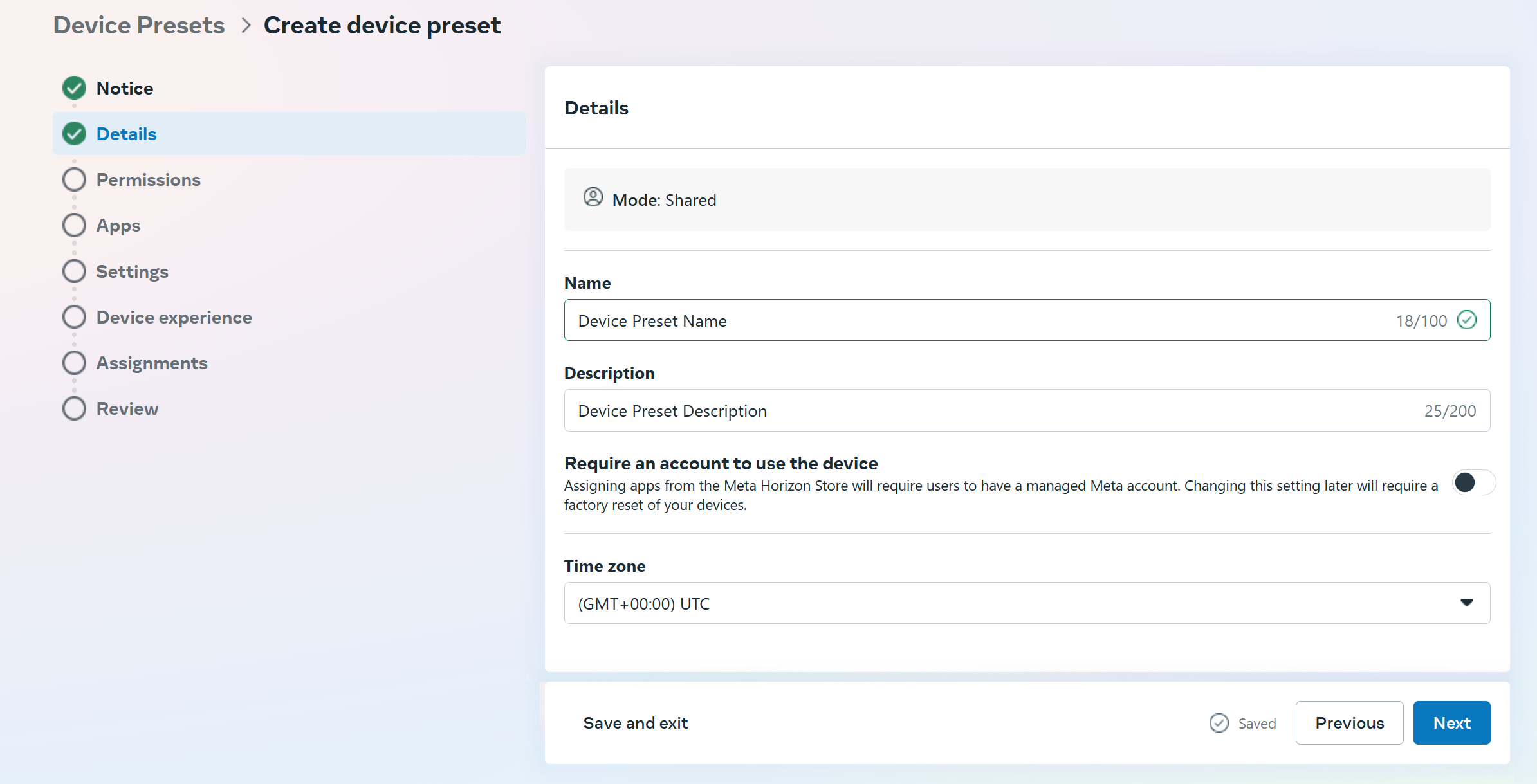Click Save and exit
The width and height of the screenshot is (1537, 784).
(635, 723)
